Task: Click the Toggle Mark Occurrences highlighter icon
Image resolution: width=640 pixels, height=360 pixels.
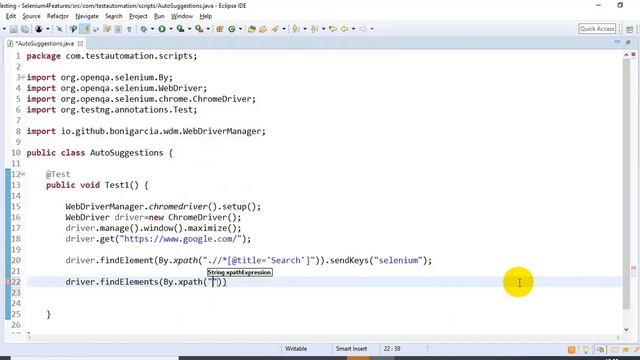Action: coord(85,29)
